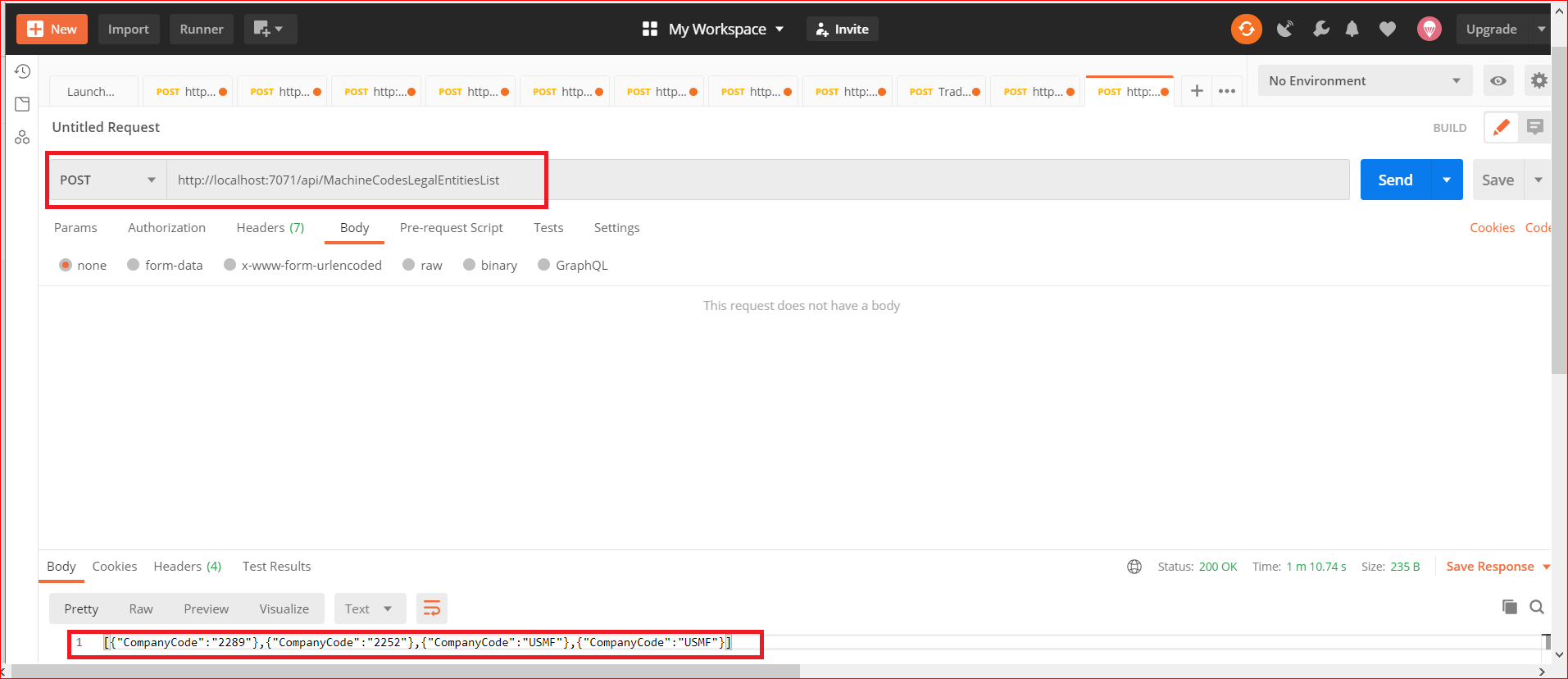Viewport: 1568px width, 679px height.
Task: Click the sync status icon
Action: 1246,29
